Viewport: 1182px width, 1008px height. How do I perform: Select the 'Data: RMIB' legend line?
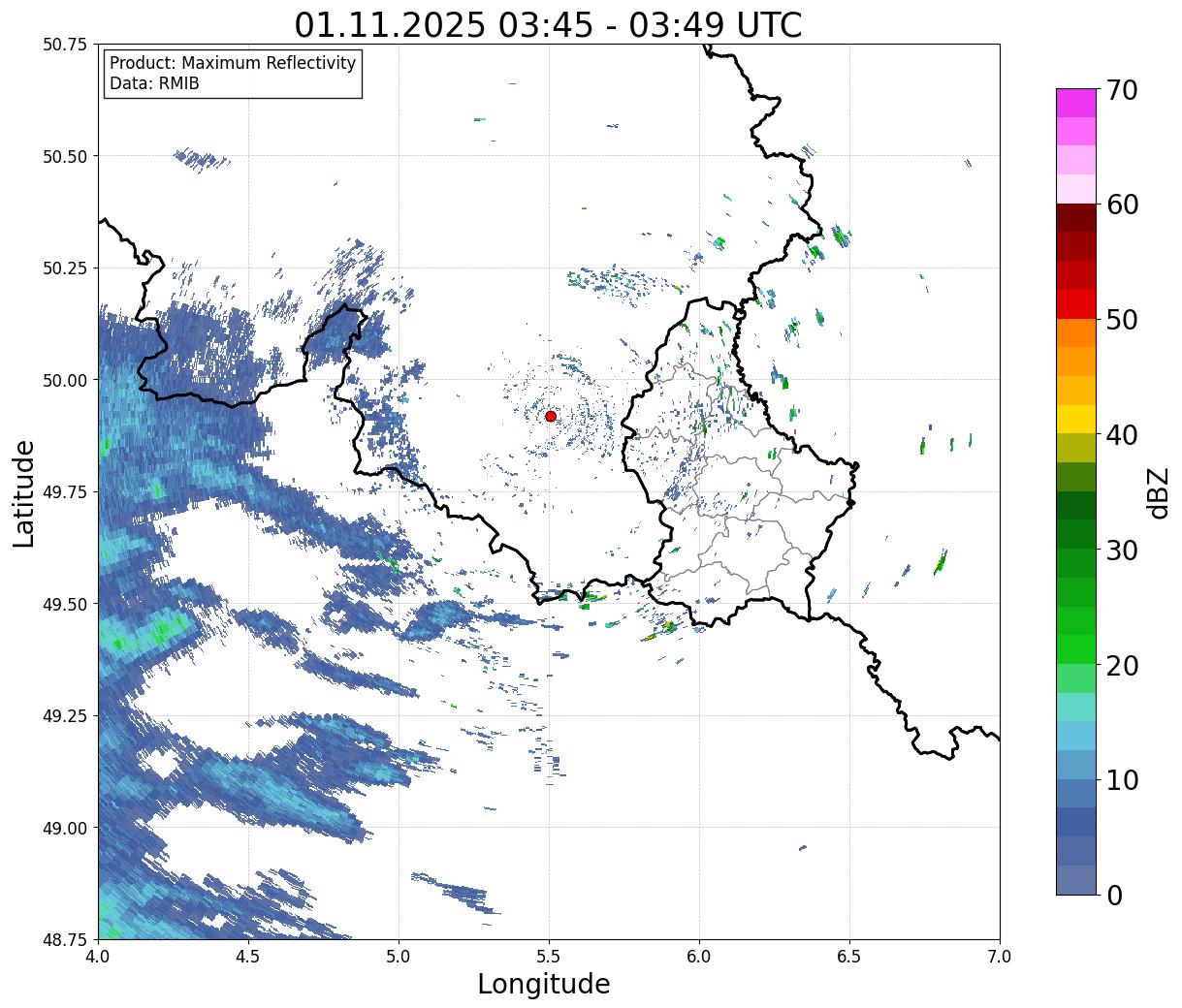click(154, 84)
